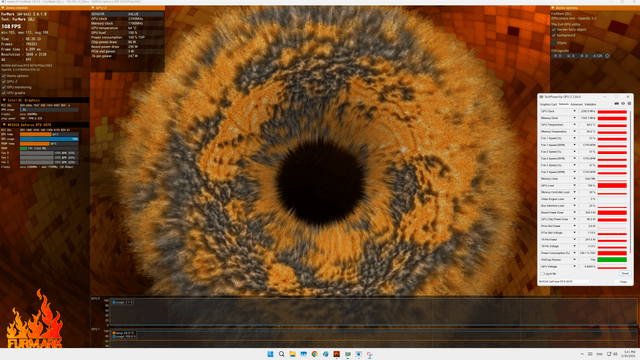Click the NVIDIA VRAM green usage bar

point(23,149)
